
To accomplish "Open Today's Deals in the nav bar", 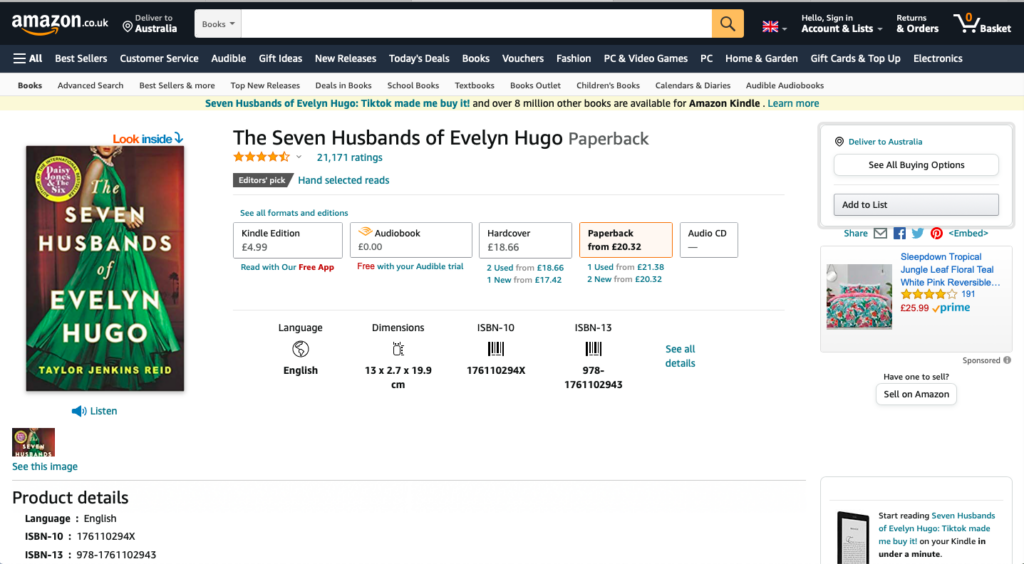I will coord(419,58).
